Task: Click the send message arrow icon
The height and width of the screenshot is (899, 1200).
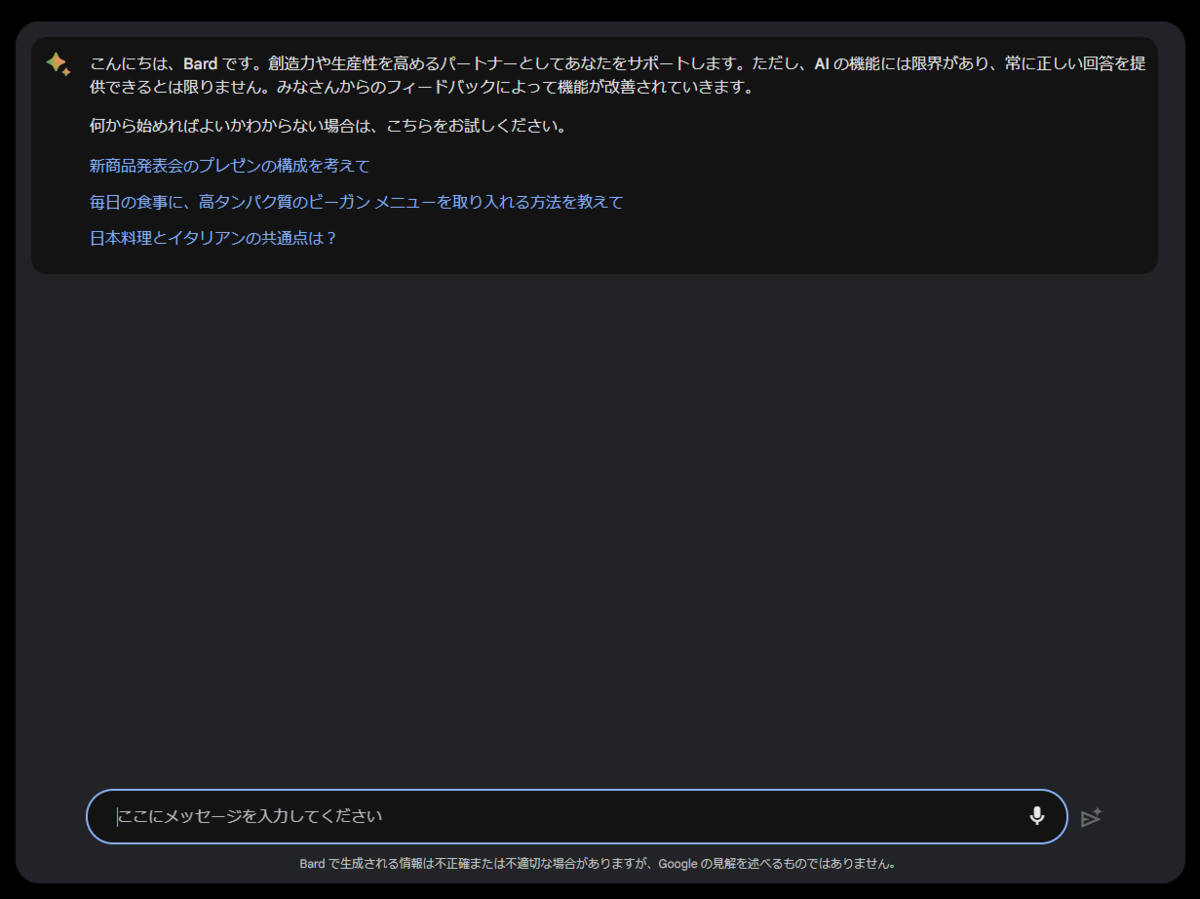Action: pos(1091,817)
